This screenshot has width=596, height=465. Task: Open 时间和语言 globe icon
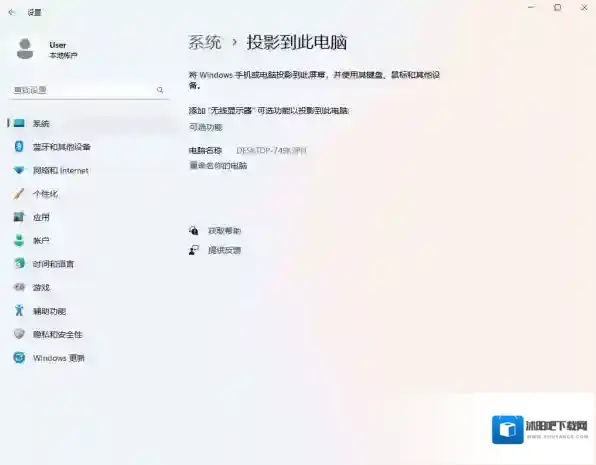point(19,263)
